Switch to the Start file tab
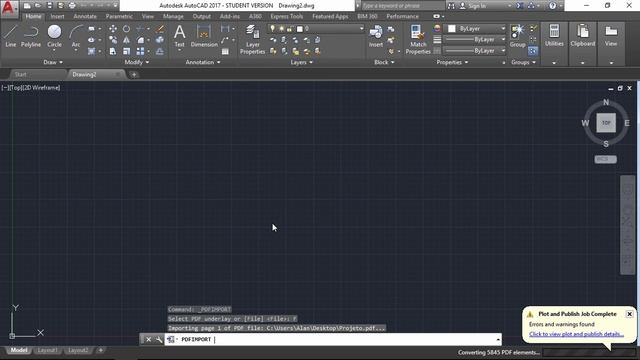Viewport: 640px width, 360px height. (20, 74)
